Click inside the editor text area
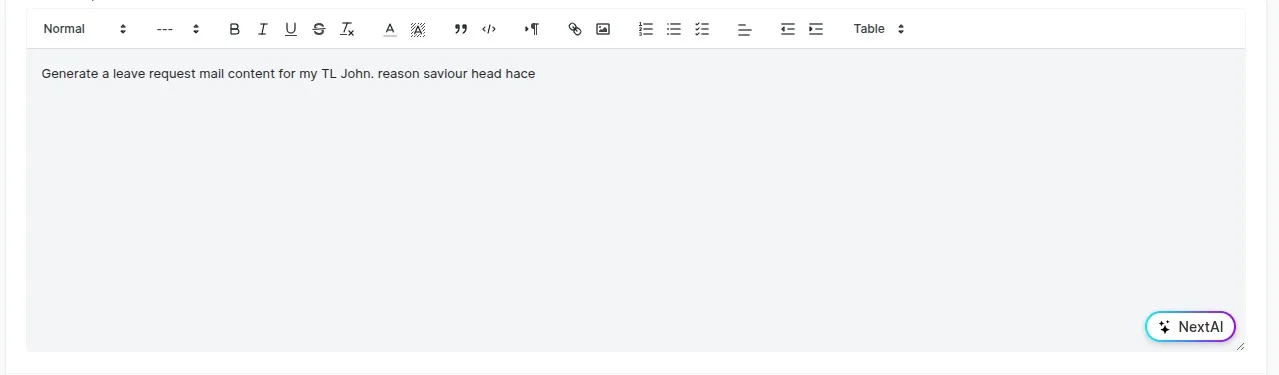Image resolution: width=1279 pixels, height=375 pixels. (636, 200)
